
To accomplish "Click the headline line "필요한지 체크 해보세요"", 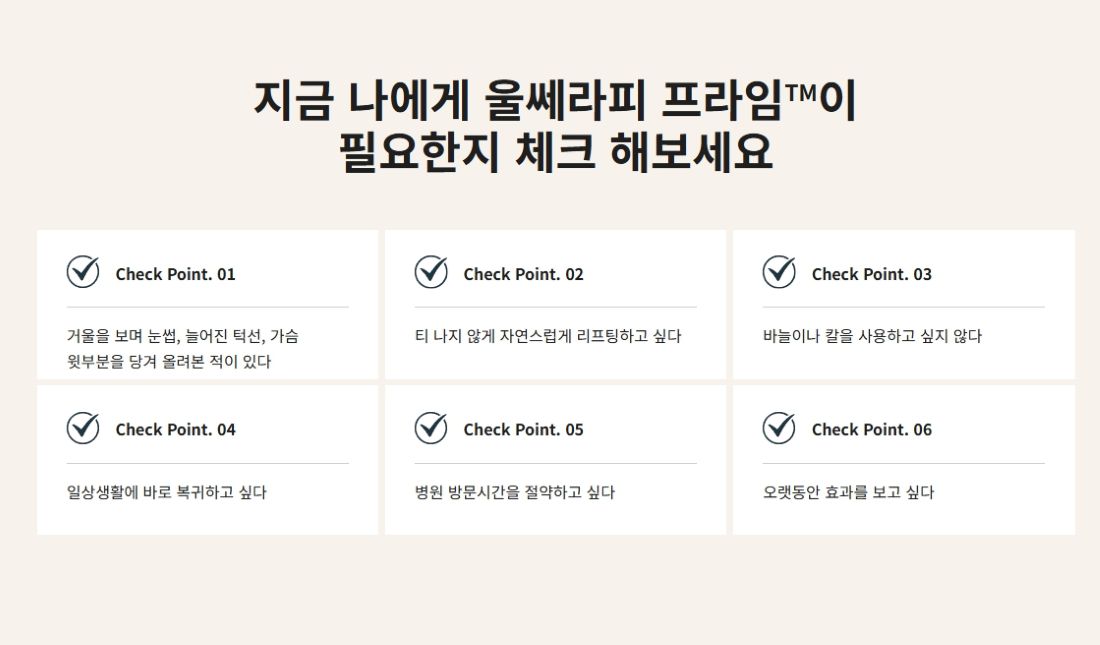I will click(x=555, y=152).
